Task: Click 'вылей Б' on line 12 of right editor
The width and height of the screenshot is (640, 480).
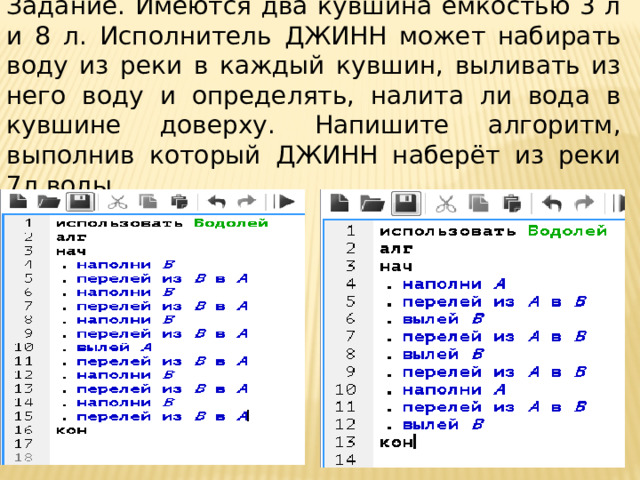Action: click(x=443, y=425)
